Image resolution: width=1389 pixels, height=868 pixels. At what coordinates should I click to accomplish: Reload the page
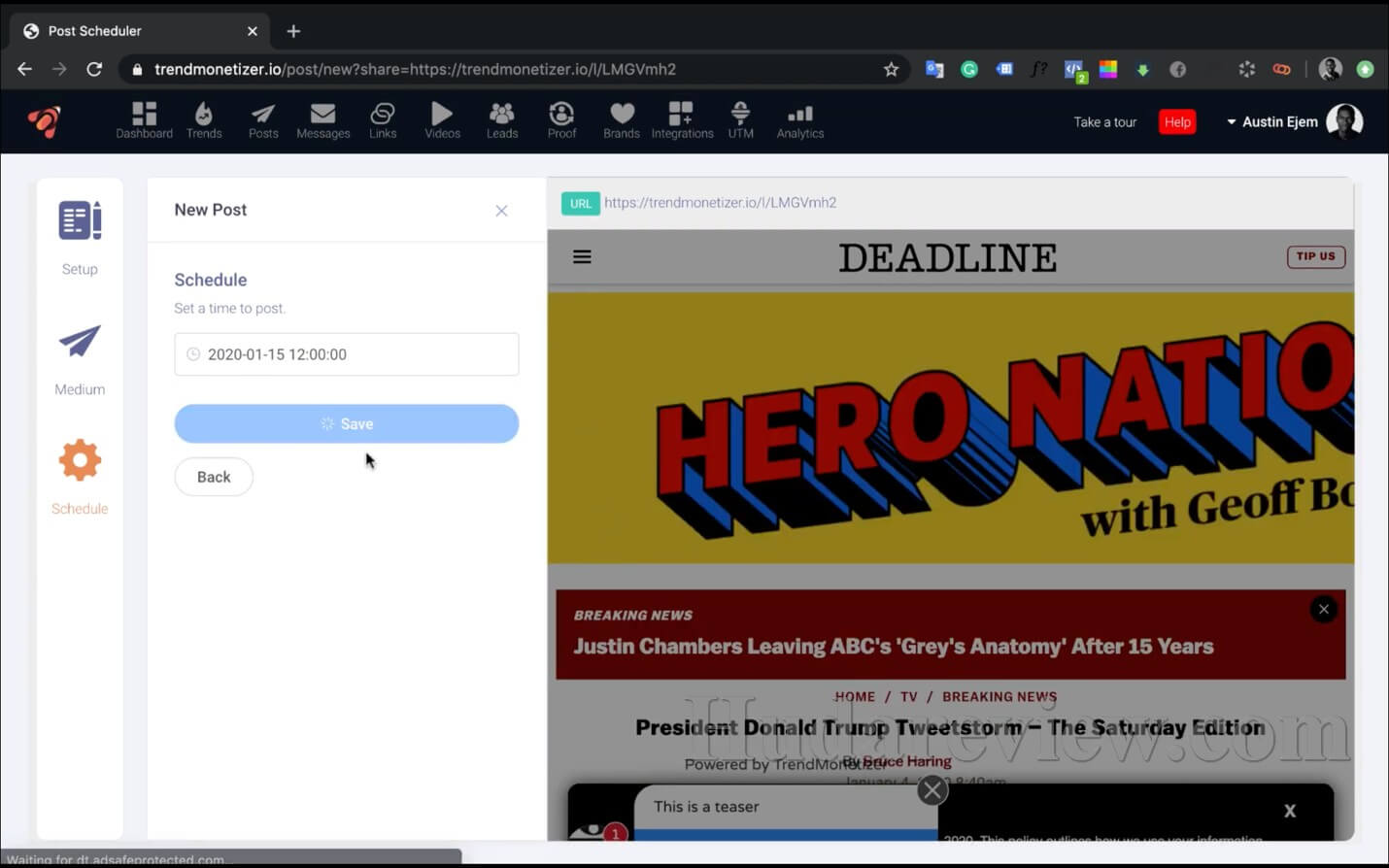(x=94, y=69)
